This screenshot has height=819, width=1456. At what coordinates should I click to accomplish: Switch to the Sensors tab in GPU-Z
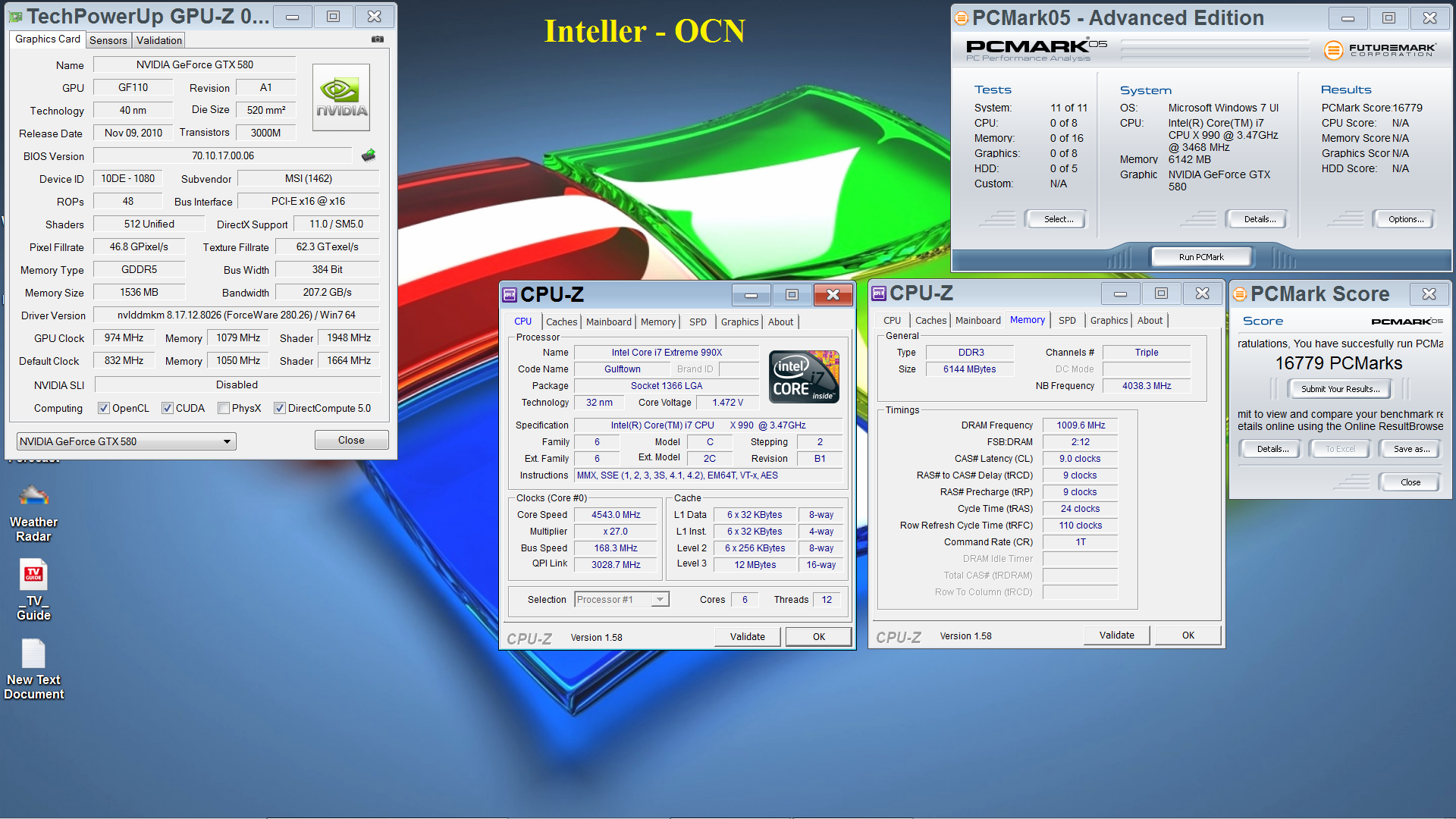tap(108, 40)
